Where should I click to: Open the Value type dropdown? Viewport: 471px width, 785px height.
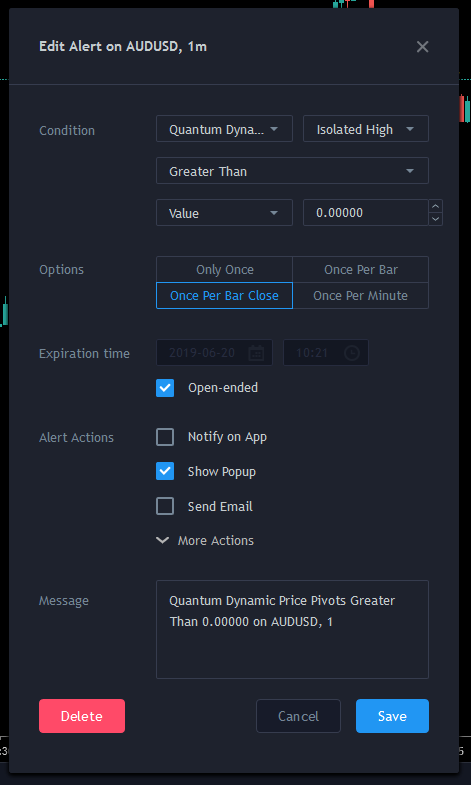tap(224, 213)
